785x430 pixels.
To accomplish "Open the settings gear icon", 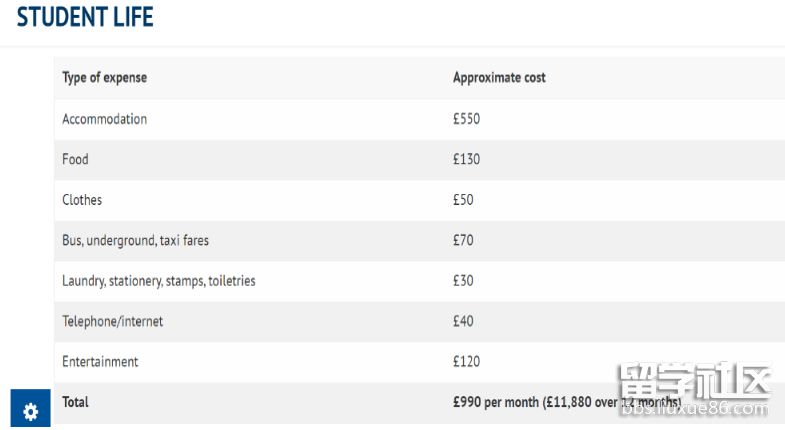I will pyautogui.click(x=30, y=410).
